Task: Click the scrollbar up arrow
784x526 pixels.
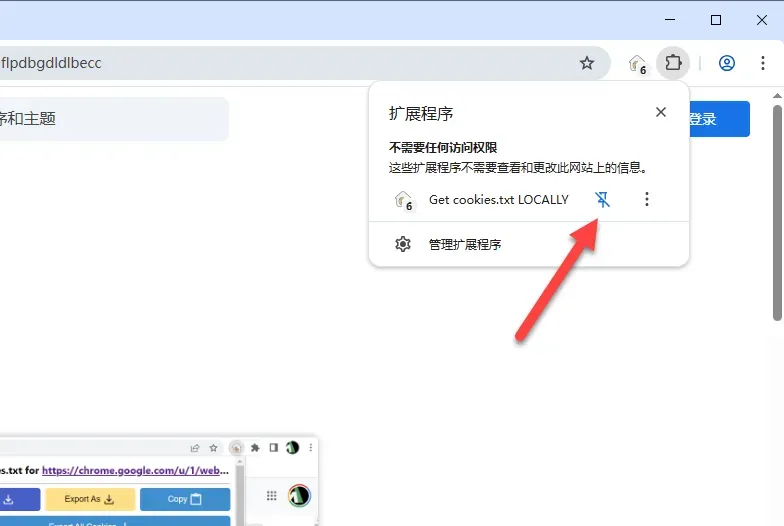Action: [x=777, y=96]
